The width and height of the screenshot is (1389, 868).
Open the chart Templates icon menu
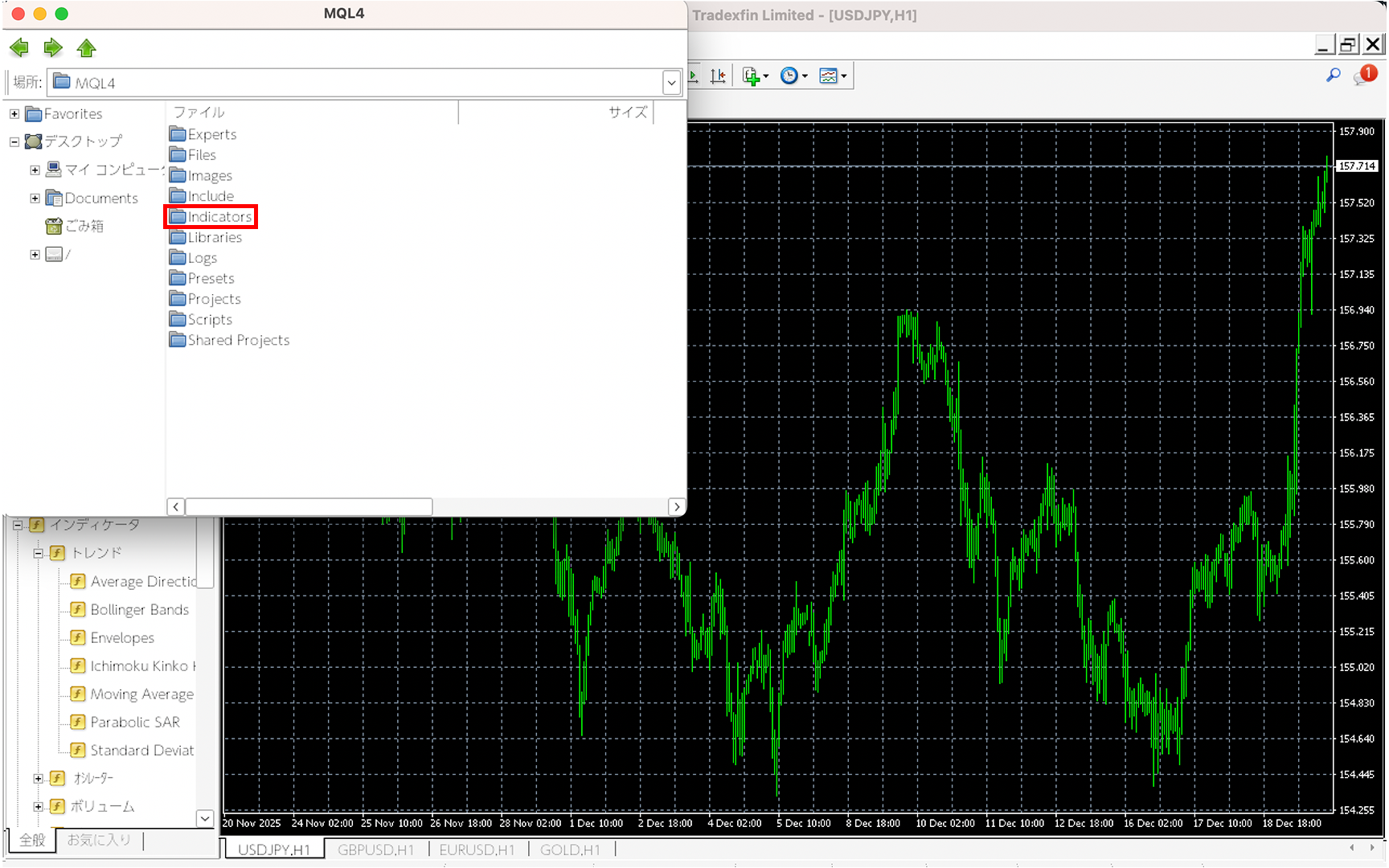coord(831,76)
